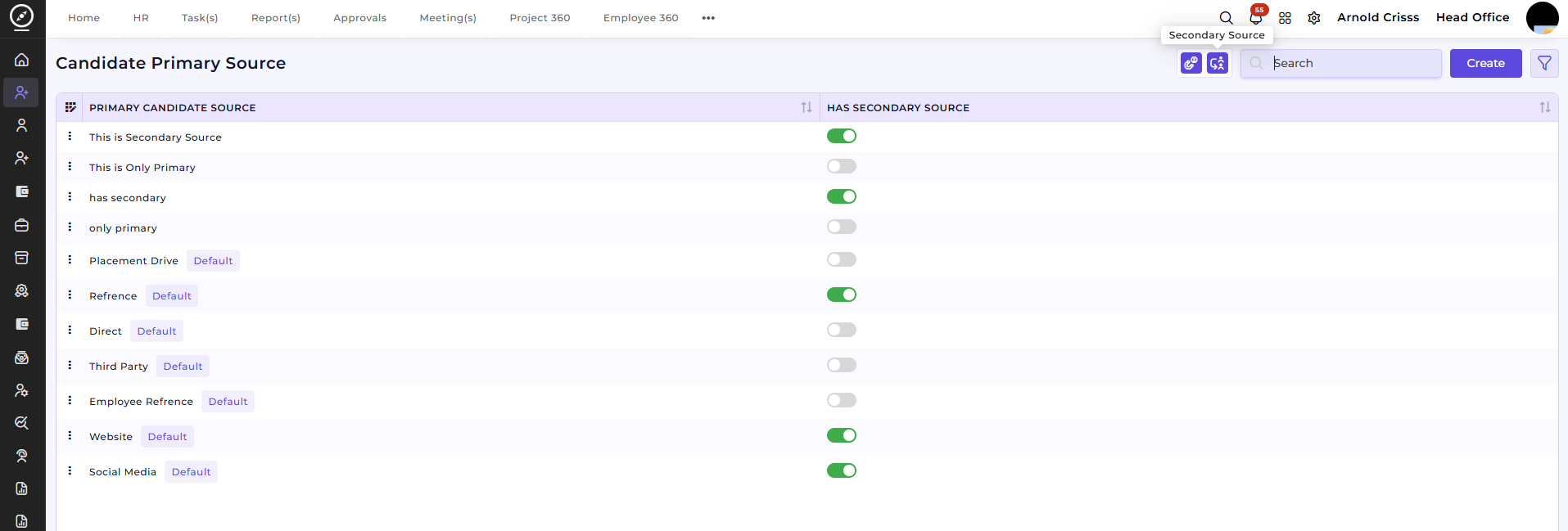
Task: Show more menu items via ellipsis
Action: point(708,18)
